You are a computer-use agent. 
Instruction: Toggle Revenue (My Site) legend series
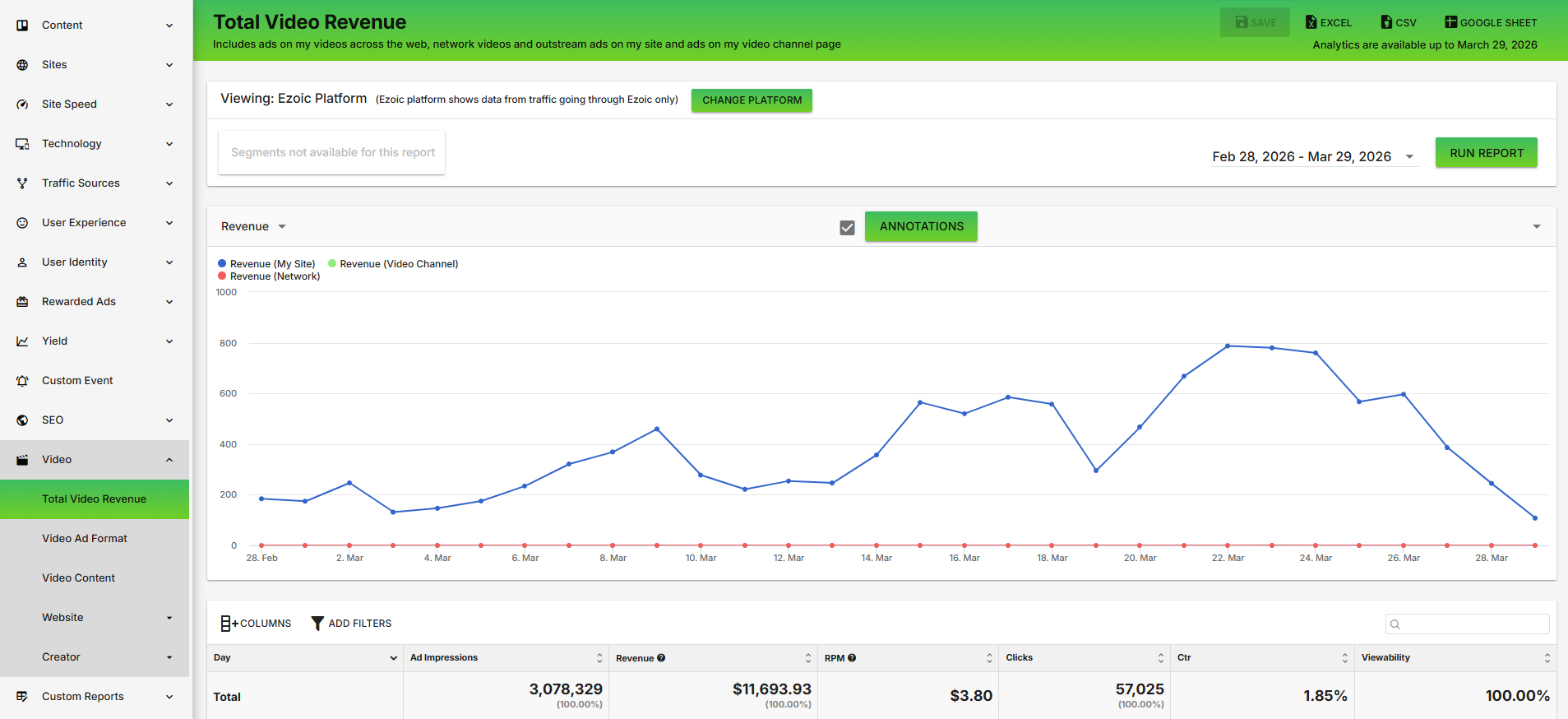click(266, 264)
